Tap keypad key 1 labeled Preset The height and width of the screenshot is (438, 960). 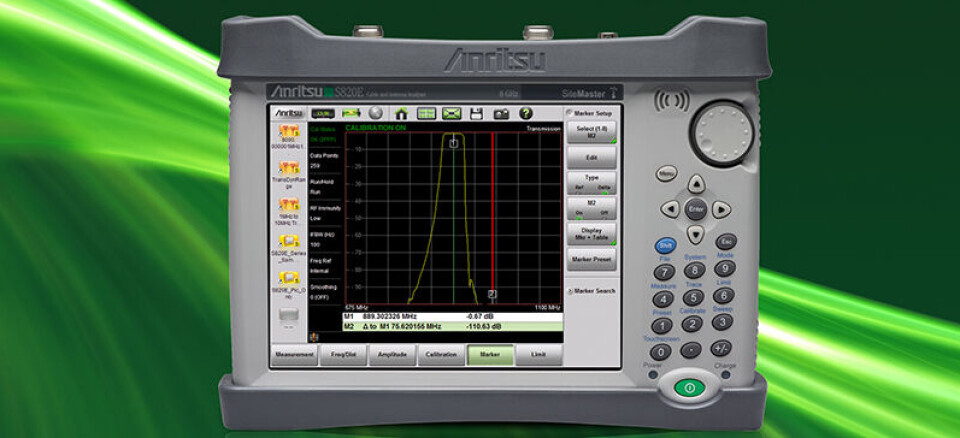click(662, 325)
